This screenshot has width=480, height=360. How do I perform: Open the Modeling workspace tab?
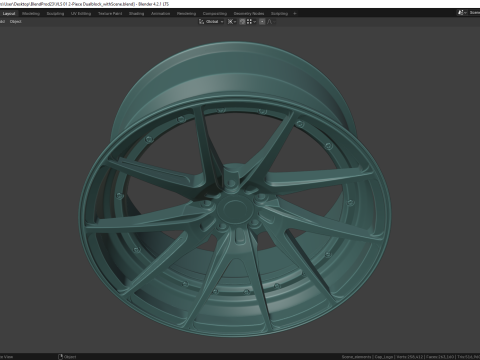pyautogui.click(x=31, y=14)
